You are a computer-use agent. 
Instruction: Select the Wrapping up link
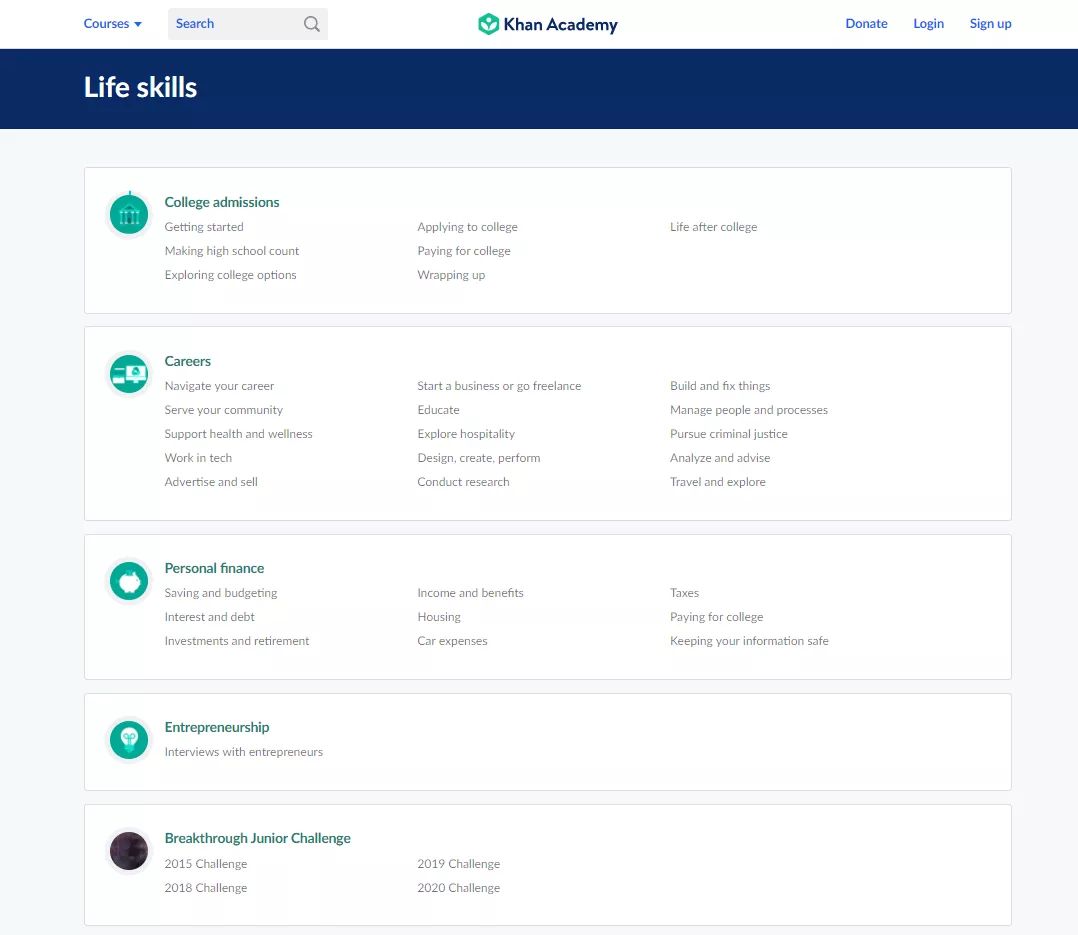pyautogui.click(x=451, y=275)
